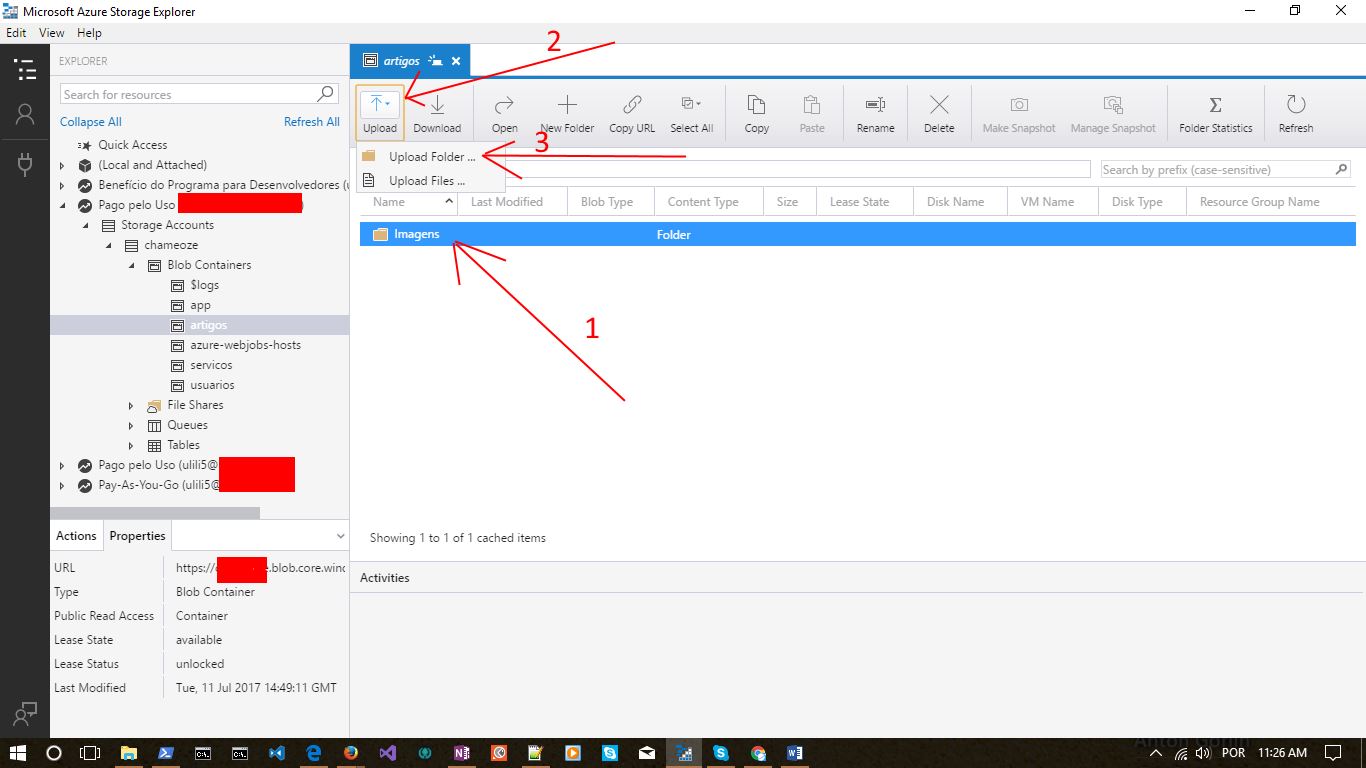The width and height of the screenshot is (1366, 768).
Task: Click the Delete X icon
Action: (x=939, y=105)
